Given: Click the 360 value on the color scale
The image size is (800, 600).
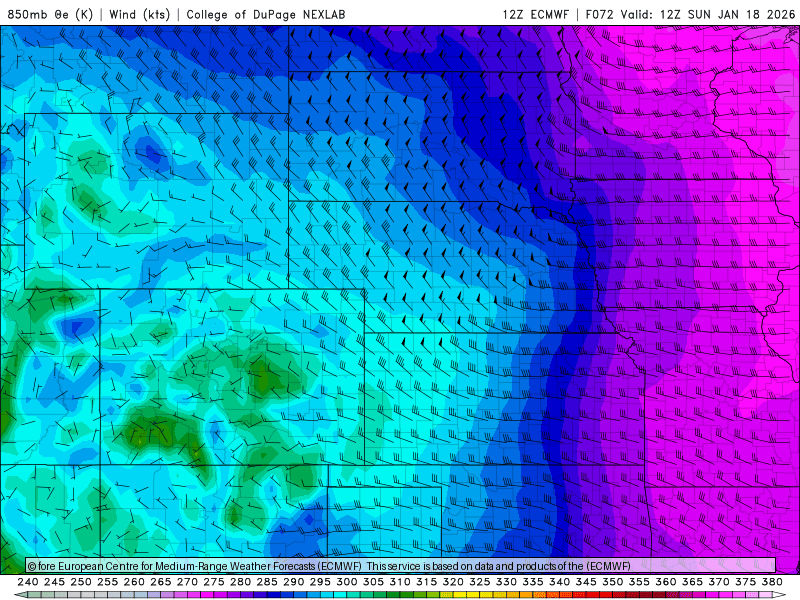Looking at the screenshot, I should (665, 582).
